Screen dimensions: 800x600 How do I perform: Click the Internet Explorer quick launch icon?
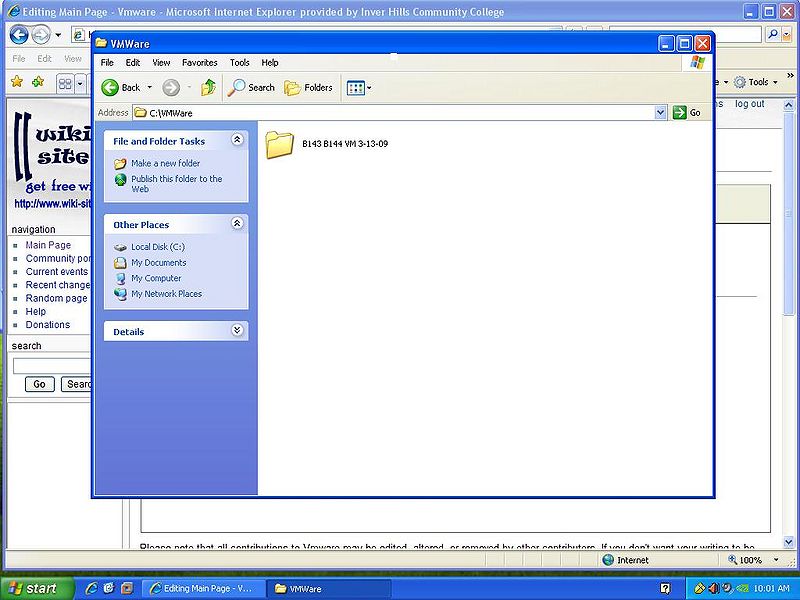tap(91, 588)
